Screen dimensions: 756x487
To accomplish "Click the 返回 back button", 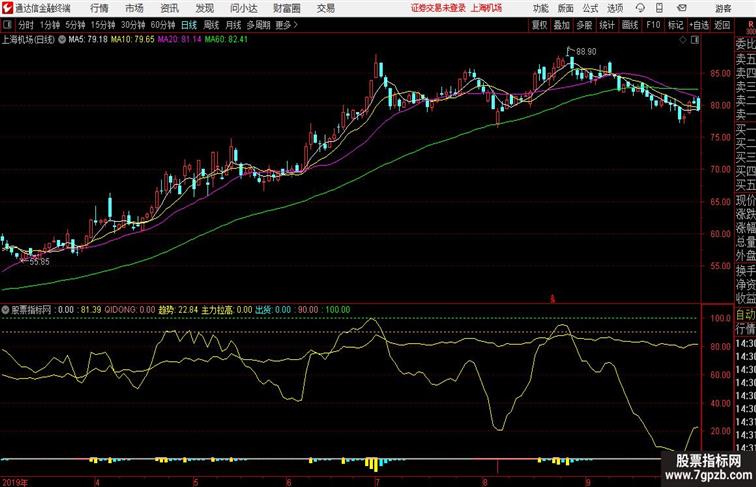I will point(722,25).
